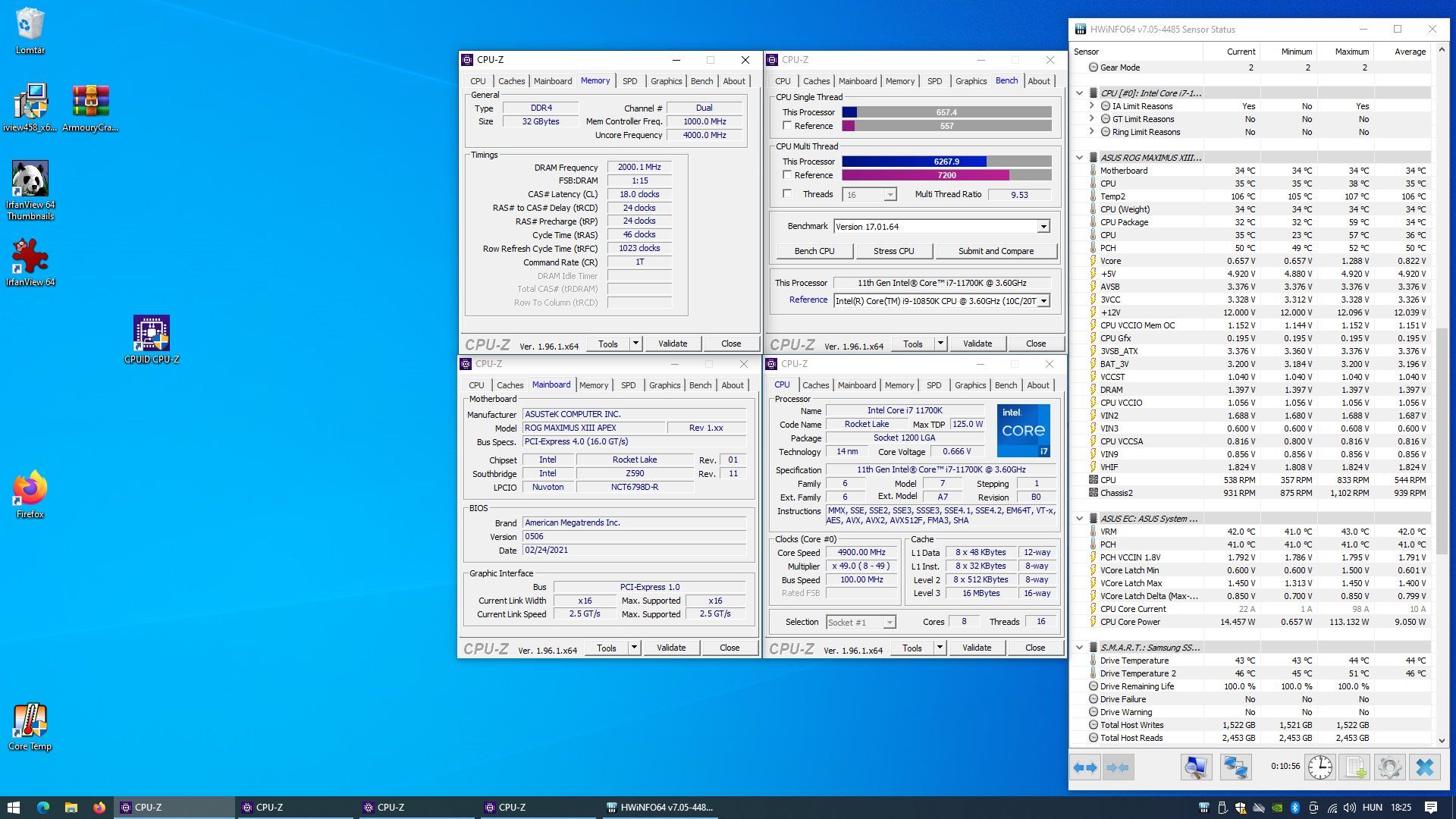1456x819 pixels.
Task: Select the CPUID CPU-Z desktop shortcut
Action: pos(152,340)
